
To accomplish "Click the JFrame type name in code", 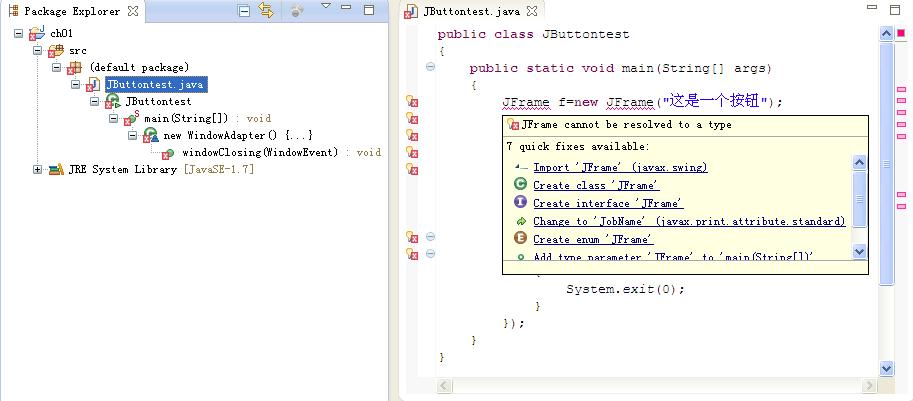I will coord(525,102).
